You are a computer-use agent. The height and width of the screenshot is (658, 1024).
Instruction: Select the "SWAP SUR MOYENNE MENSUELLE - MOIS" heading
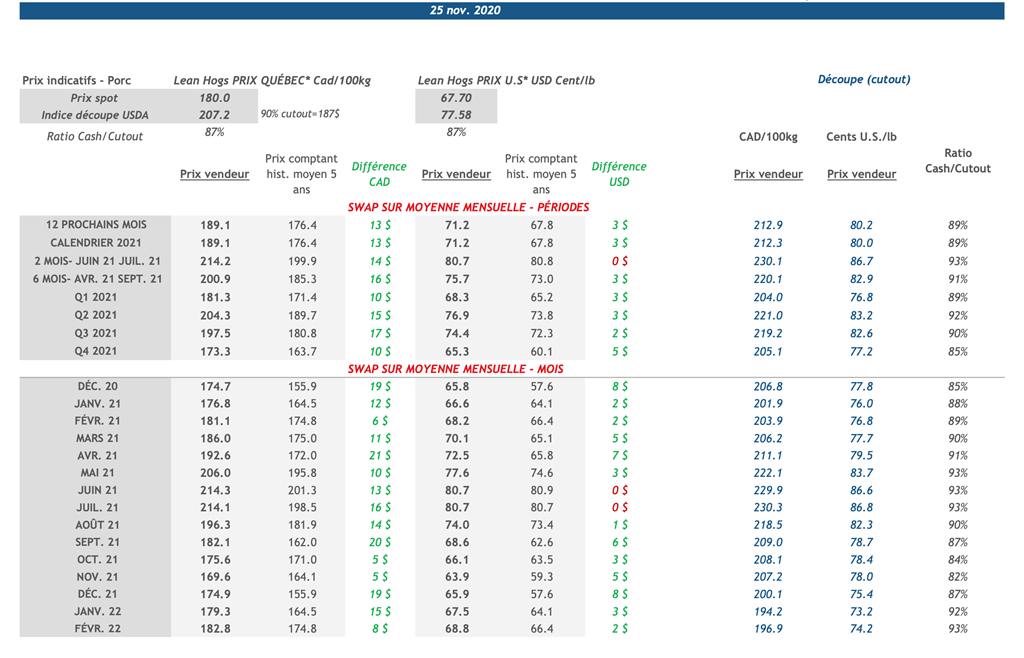click(x=455, y=369)
